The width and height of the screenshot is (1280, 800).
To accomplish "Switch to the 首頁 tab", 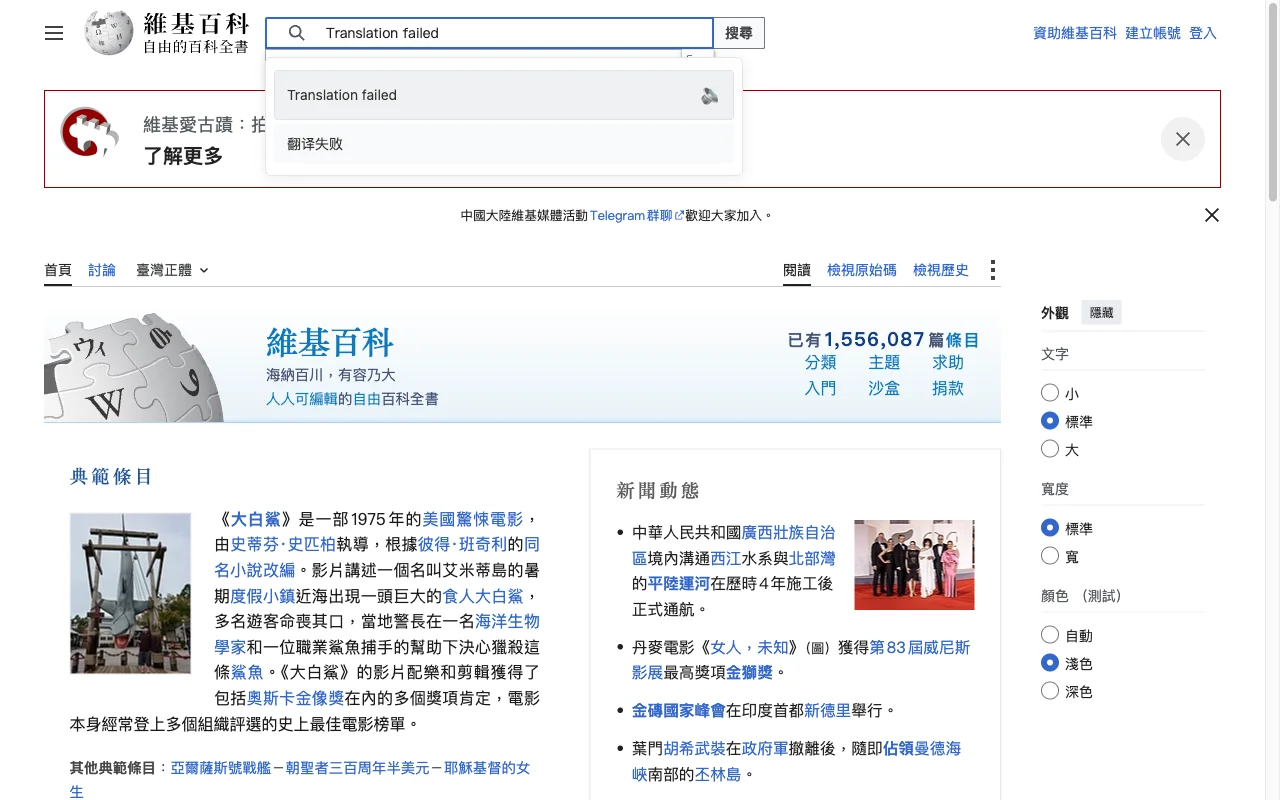I will [58, 270].
